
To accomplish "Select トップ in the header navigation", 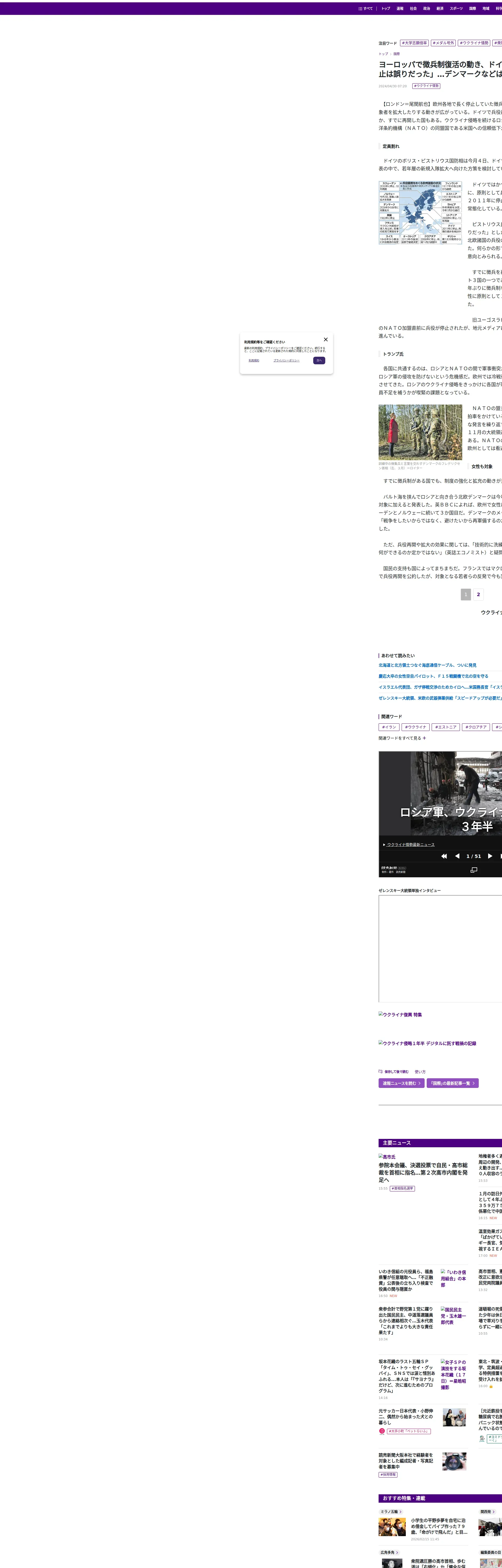I will pos(386,9).
